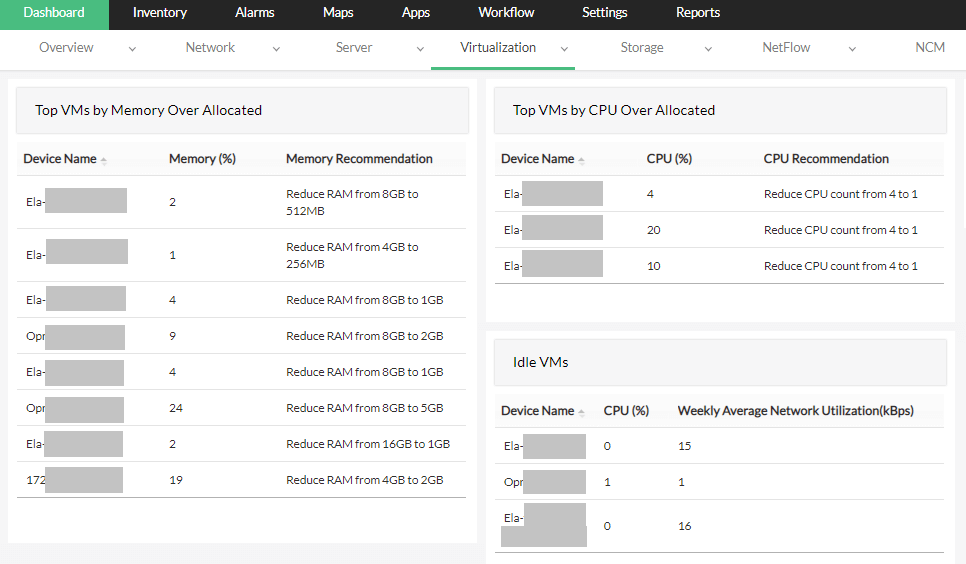Open the Virtualization tab dropdown chevron
Image resolution: width=966 pixels, height=564 pixels.
tap(565, 49)
